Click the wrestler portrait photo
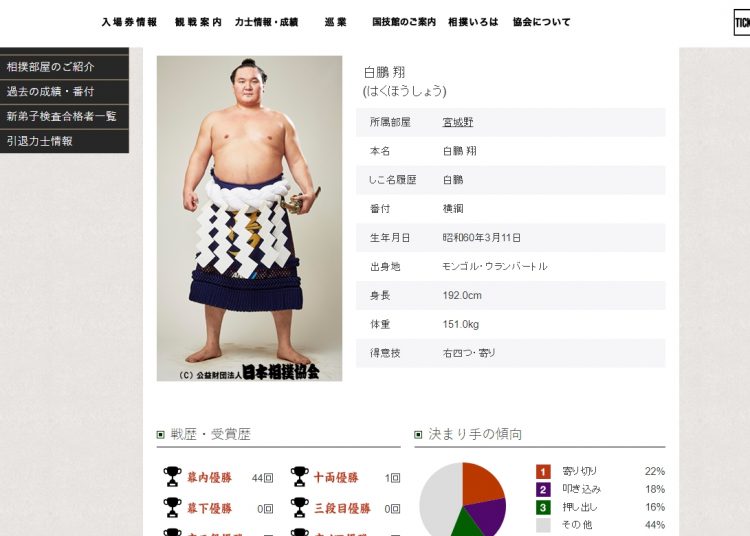This screenshot has width=750, height=536. point(249,219)
